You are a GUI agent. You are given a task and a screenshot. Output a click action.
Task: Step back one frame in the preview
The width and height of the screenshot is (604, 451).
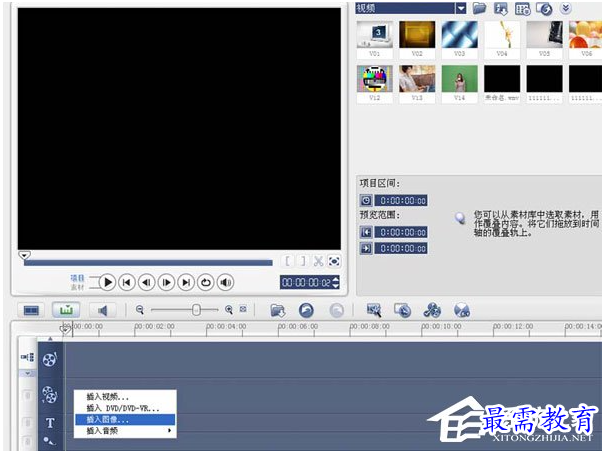(146, 282)
